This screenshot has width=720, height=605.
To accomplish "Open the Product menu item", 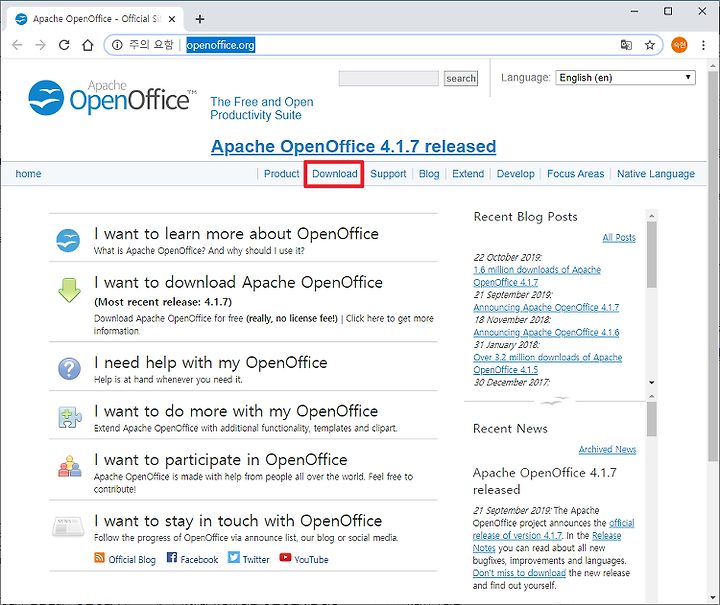I will click(281, 174).
